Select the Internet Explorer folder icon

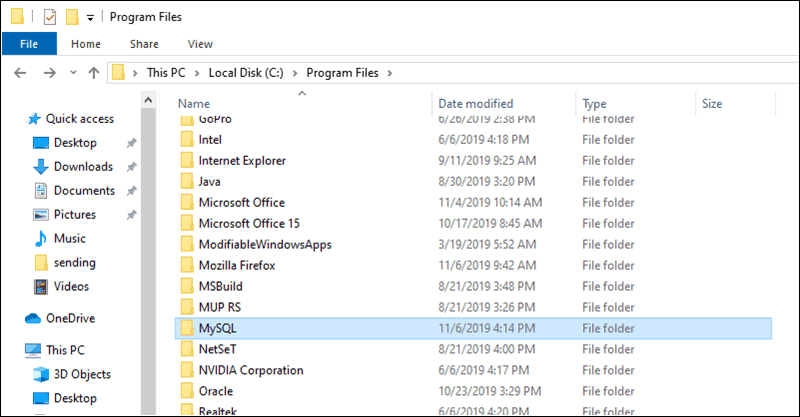[187, 160]
